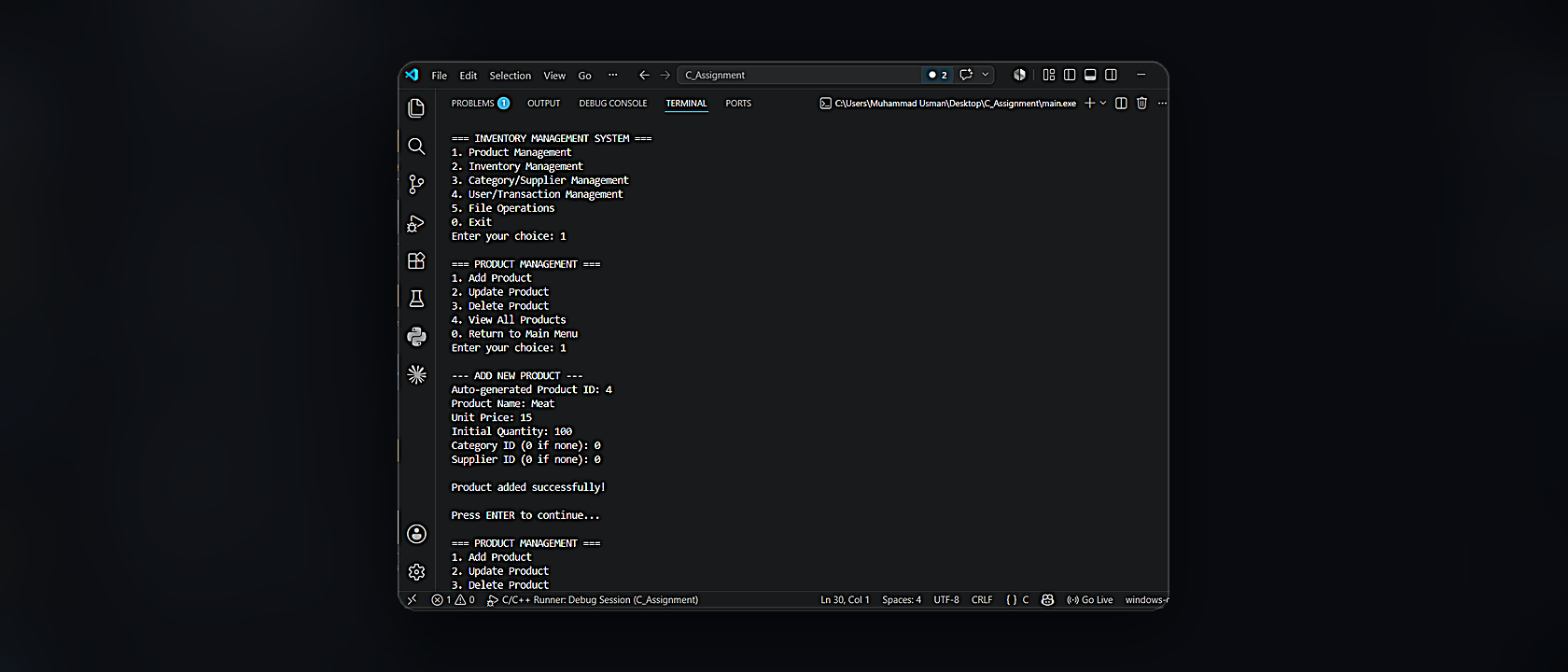Click '3. Category/Supplier Management' line

539,180
